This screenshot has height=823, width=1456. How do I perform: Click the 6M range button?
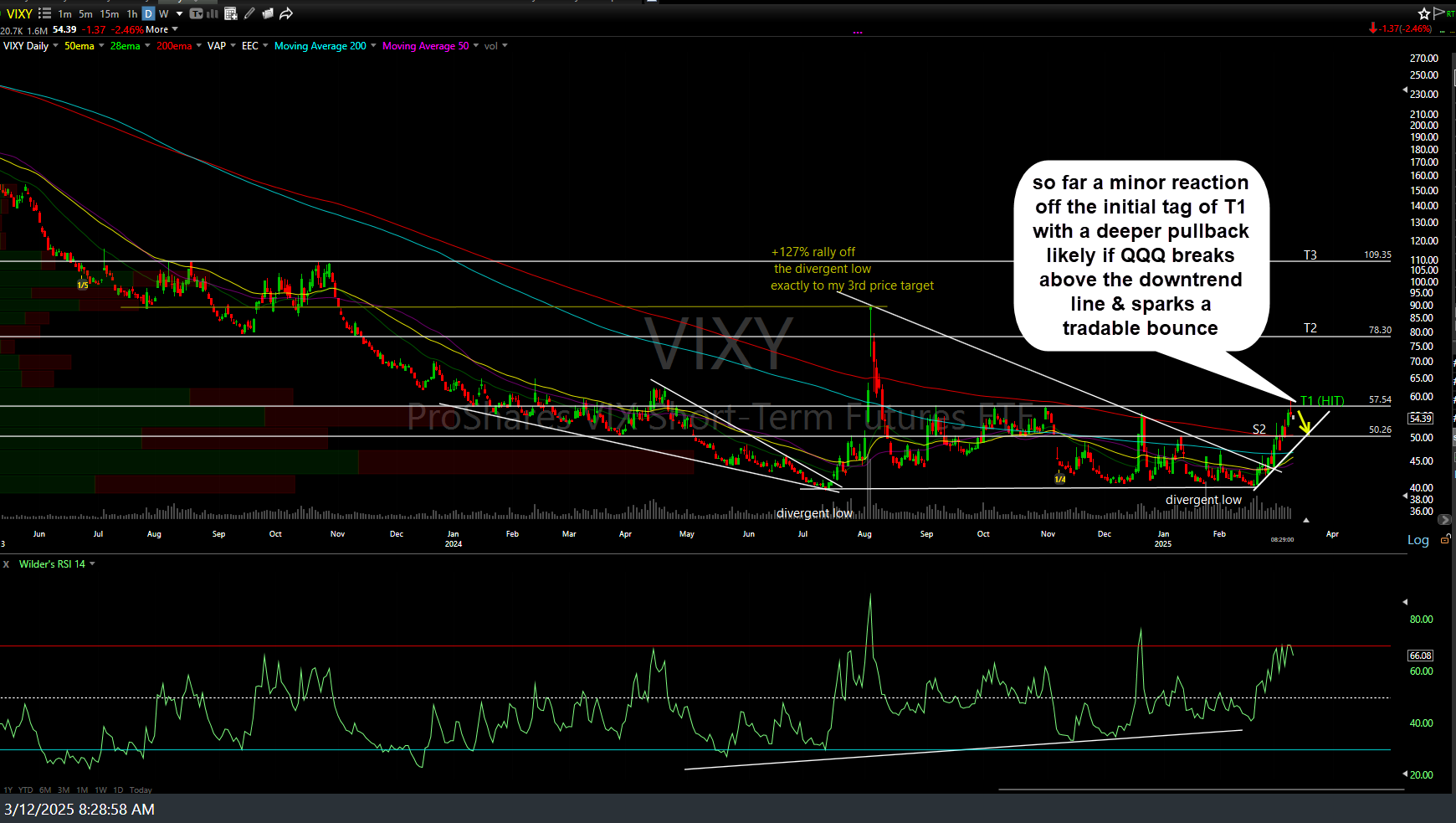click(x=45, y=790)
